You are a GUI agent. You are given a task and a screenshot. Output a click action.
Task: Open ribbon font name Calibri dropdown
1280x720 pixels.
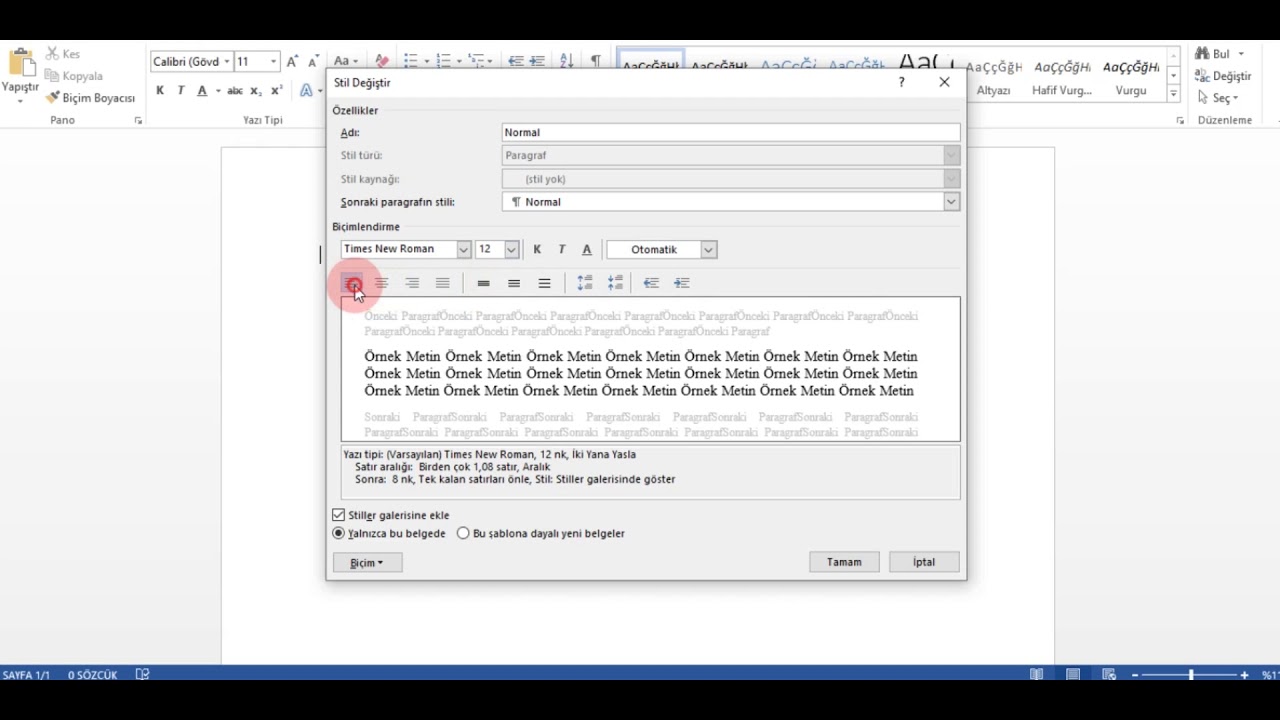tap(227, 62)
